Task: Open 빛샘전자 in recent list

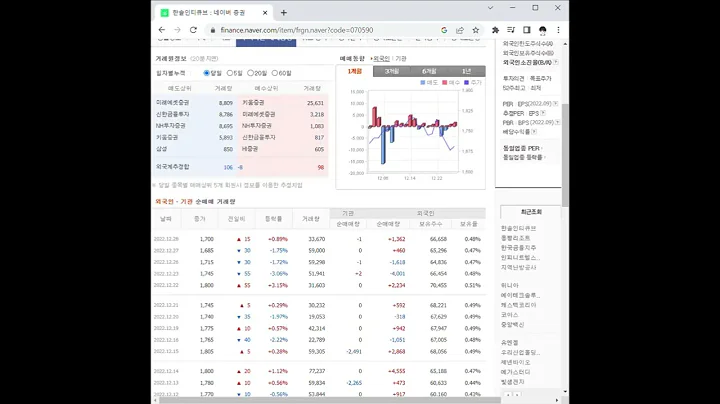Action: [512, 382]
